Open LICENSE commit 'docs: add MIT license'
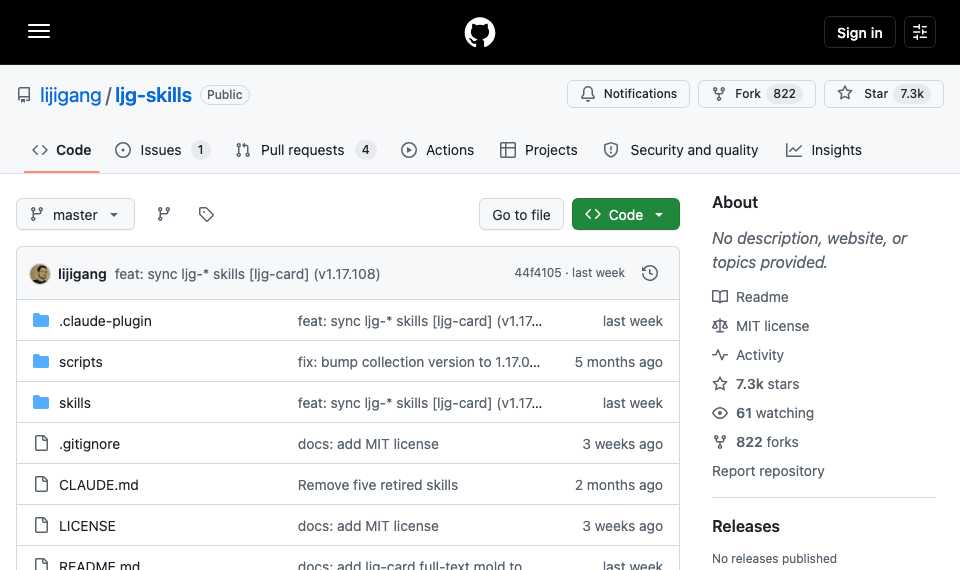This screenshot has height=570, width=960. 368,526
